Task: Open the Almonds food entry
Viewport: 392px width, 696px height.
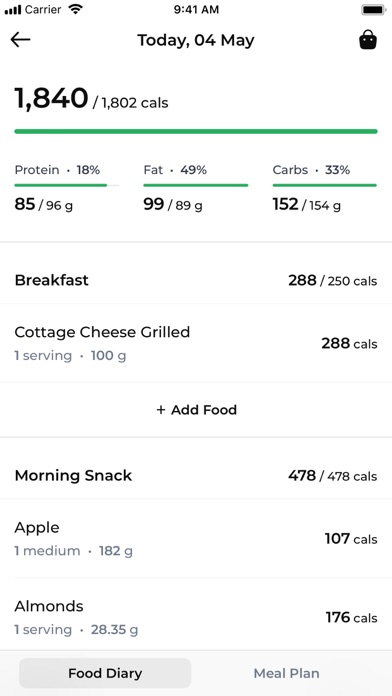Action: pos(196,617)
